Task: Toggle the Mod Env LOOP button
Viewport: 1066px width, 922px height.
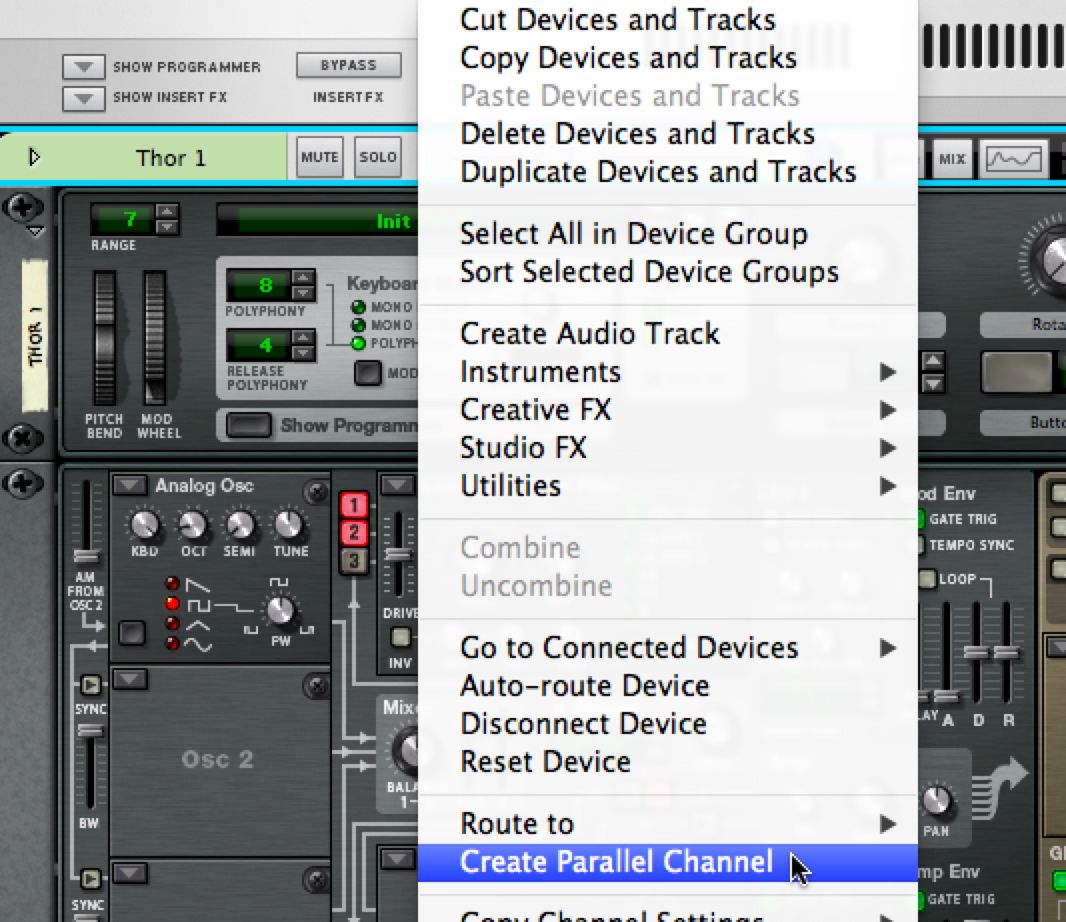Action: click(x=927, y=579)
